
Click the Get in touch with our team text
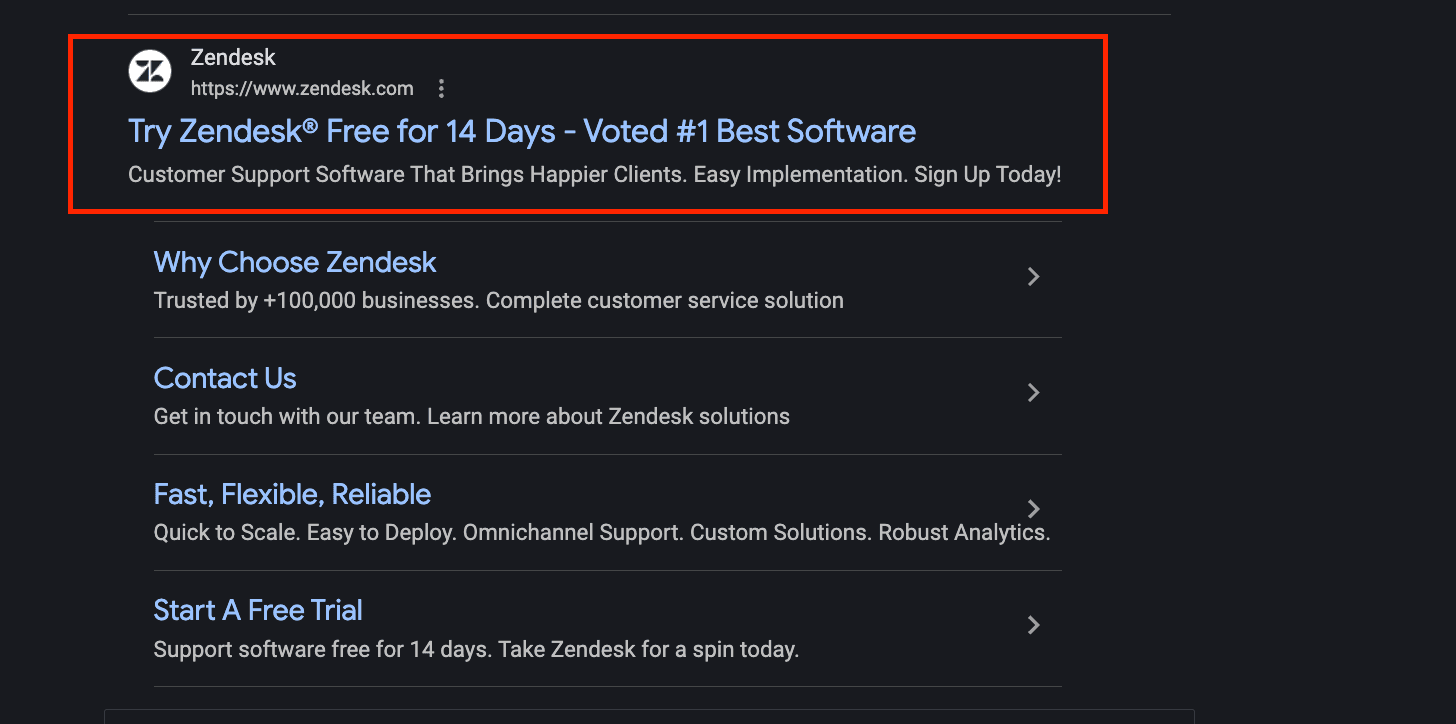pyautogui.click(x=471, y=416)
